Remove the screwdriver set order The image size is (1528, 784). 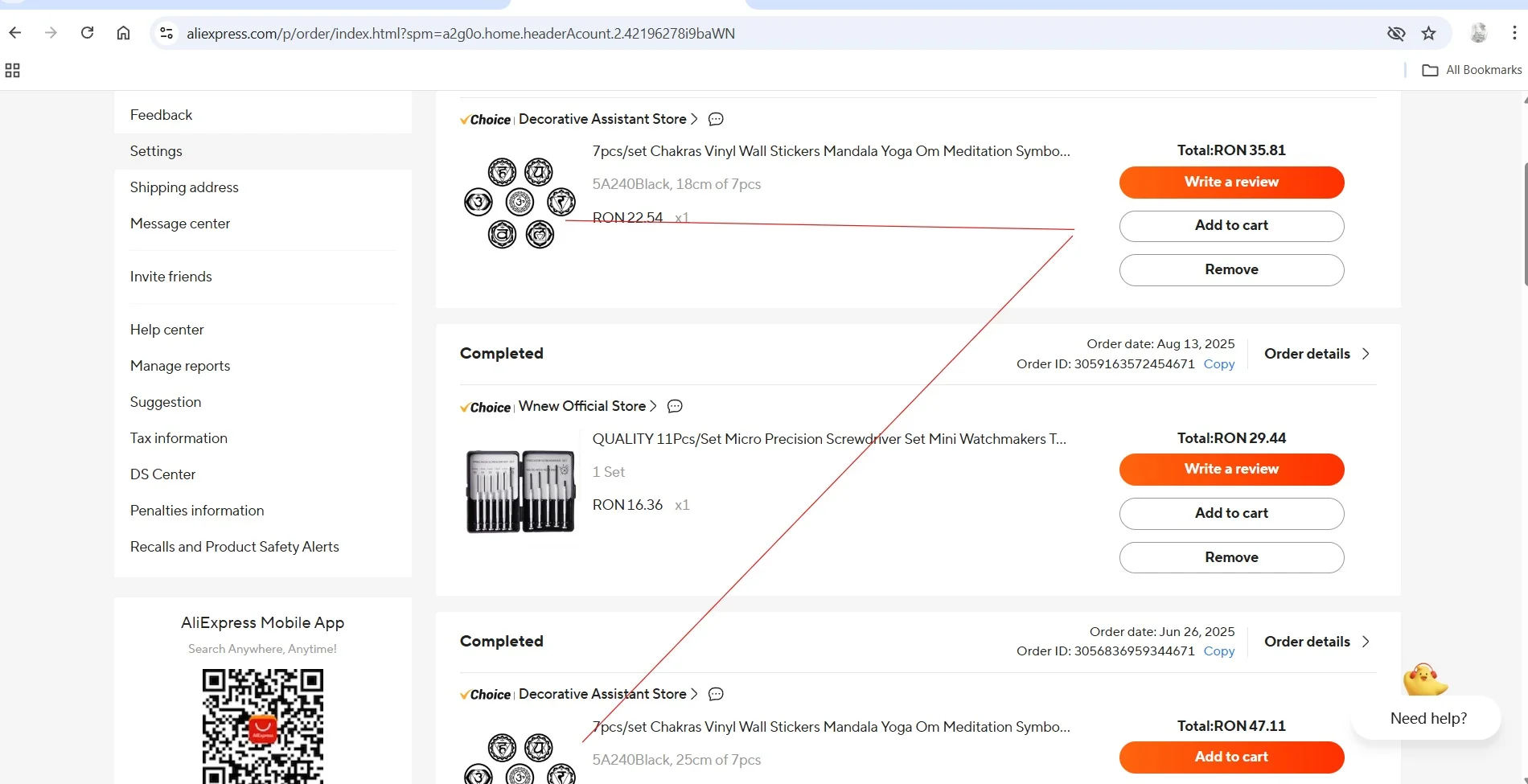(1231, 558)
